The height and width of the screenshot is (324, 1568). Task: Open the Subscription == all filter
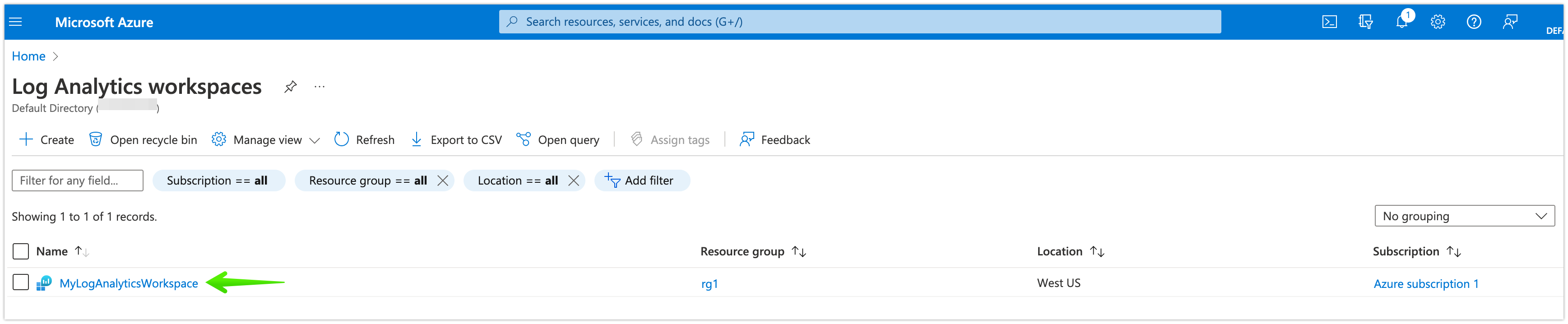(x=218, y=180)
